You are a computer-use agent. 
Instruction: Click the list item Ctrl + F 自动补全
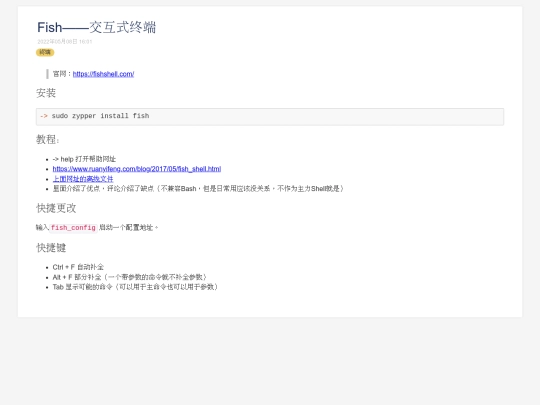click(78, 267)
